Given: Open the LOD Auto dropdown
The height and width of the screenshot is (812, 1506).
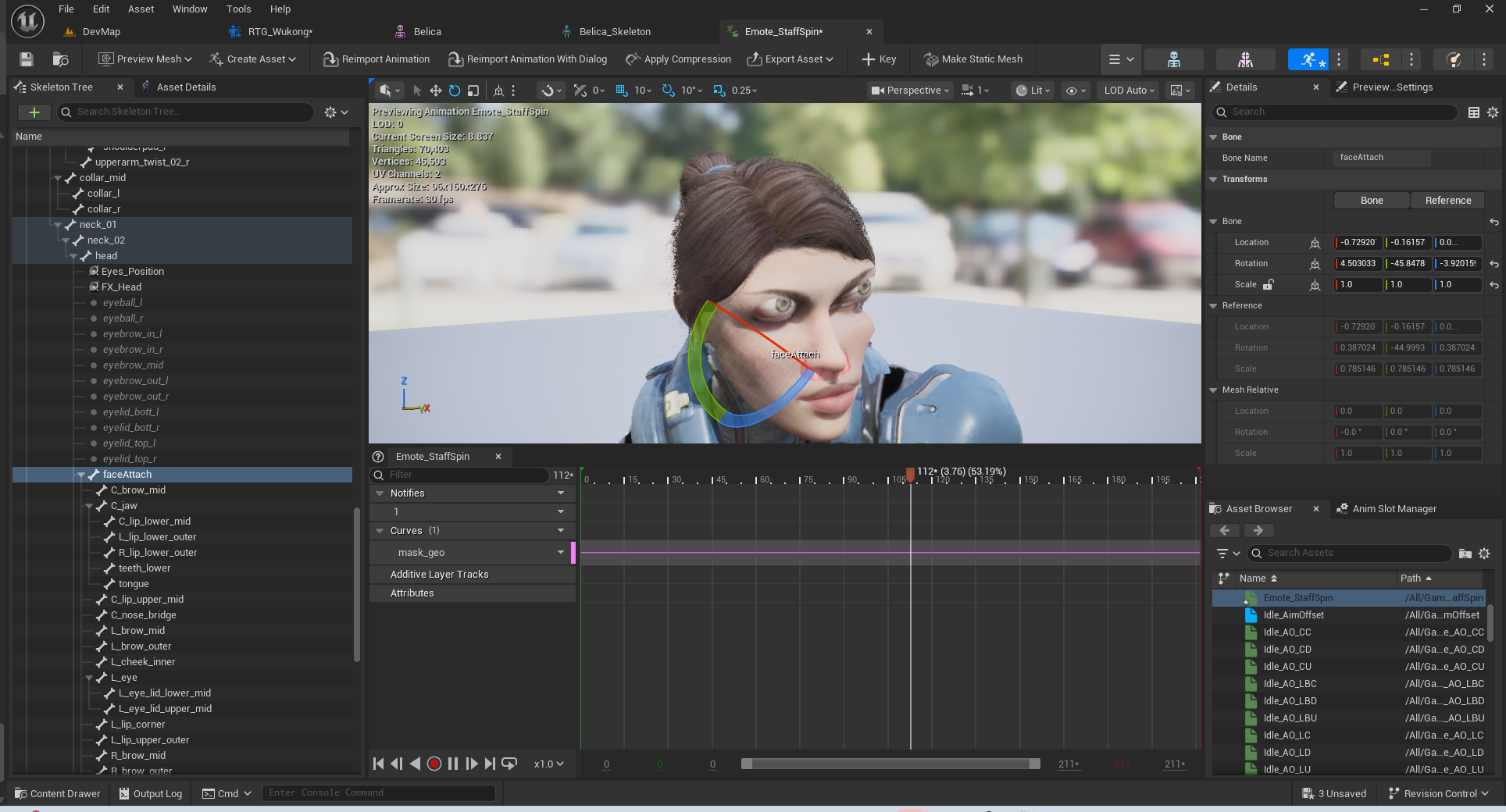Looking at the screenshot, I should tap(1129, 91).
